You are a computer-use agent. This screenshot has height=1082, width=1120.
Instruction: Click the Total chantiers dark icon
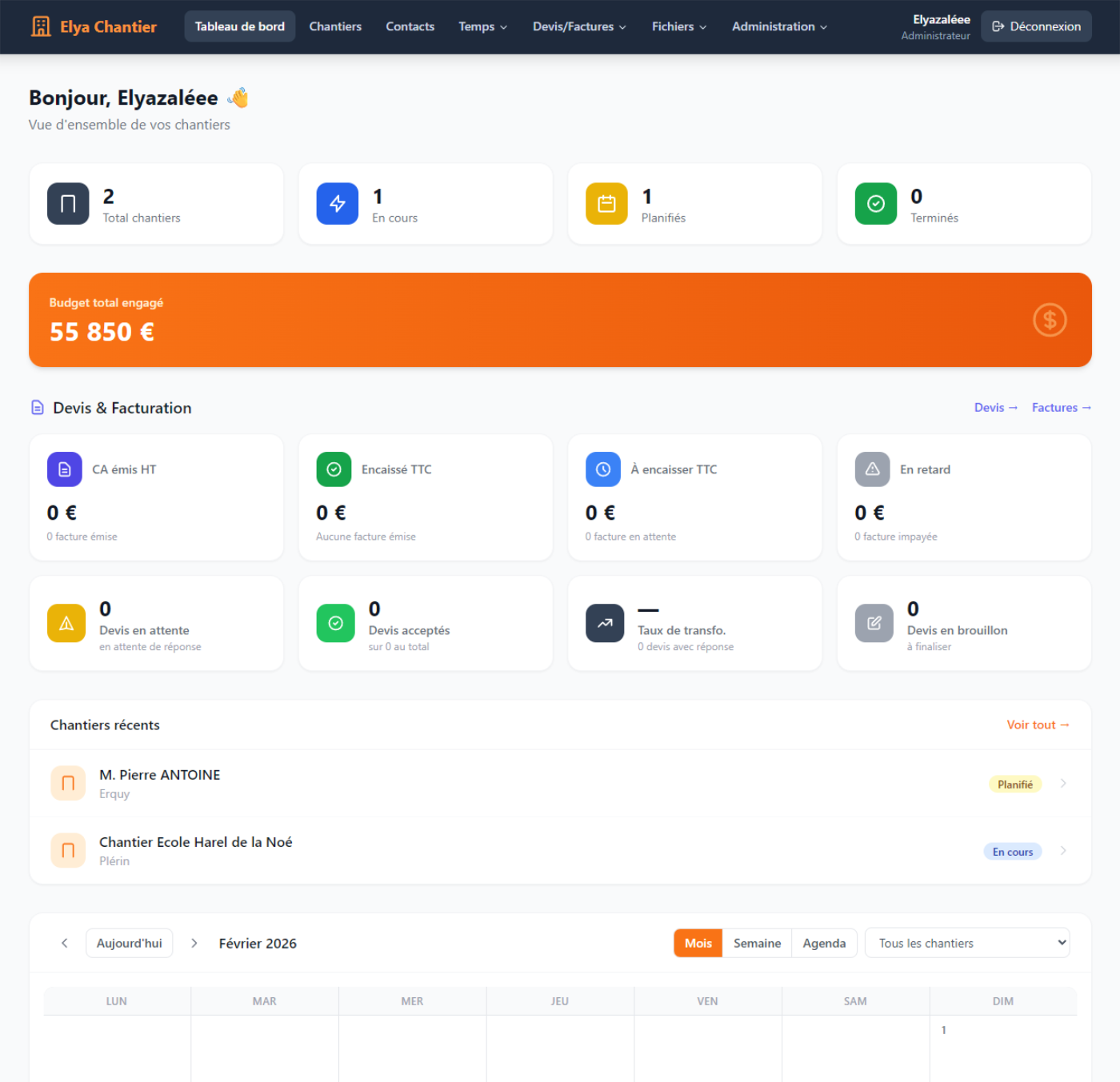coord(68,204)
